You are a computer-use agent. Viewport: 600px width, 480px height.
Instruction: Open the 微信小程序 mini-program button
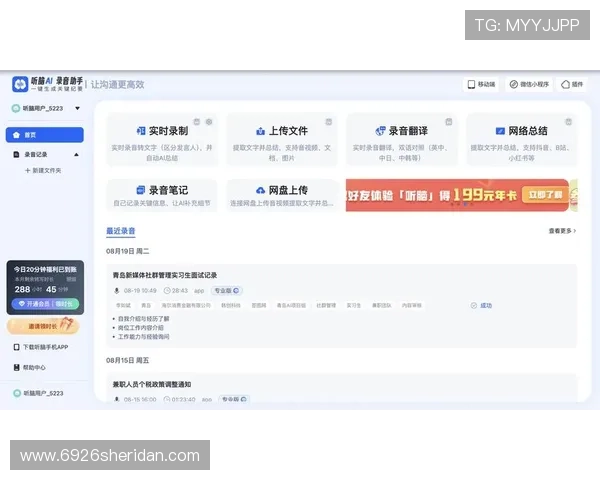[529, 84]
